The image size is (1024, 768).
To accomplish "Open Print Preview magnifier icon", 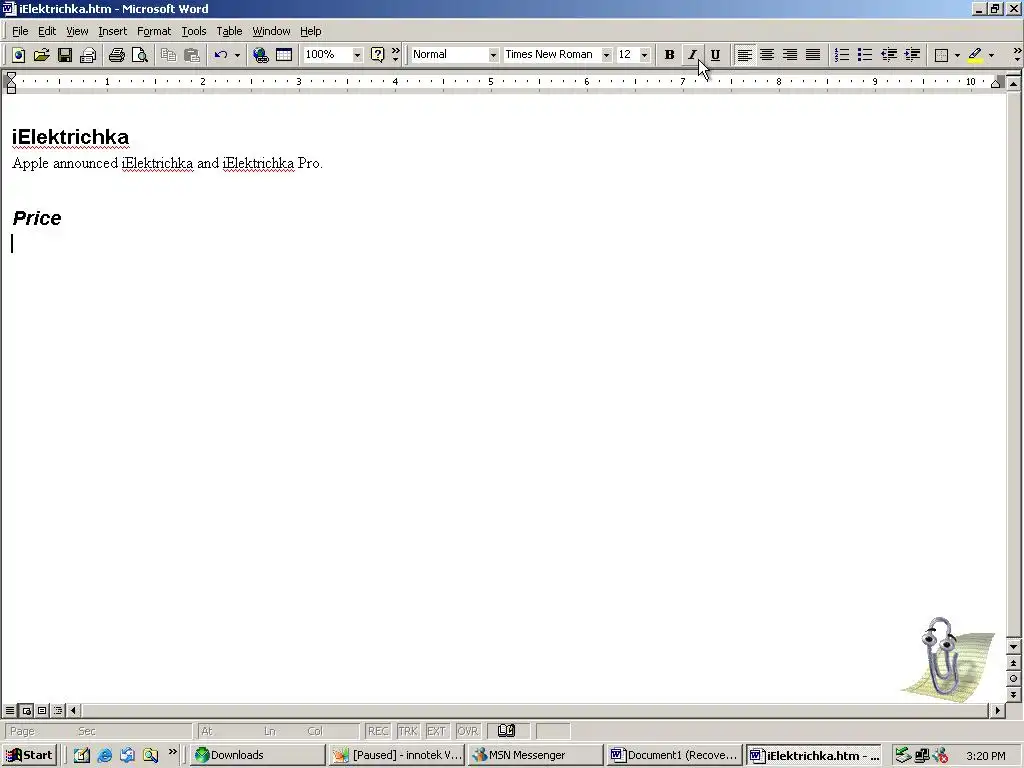I will 140,55.
